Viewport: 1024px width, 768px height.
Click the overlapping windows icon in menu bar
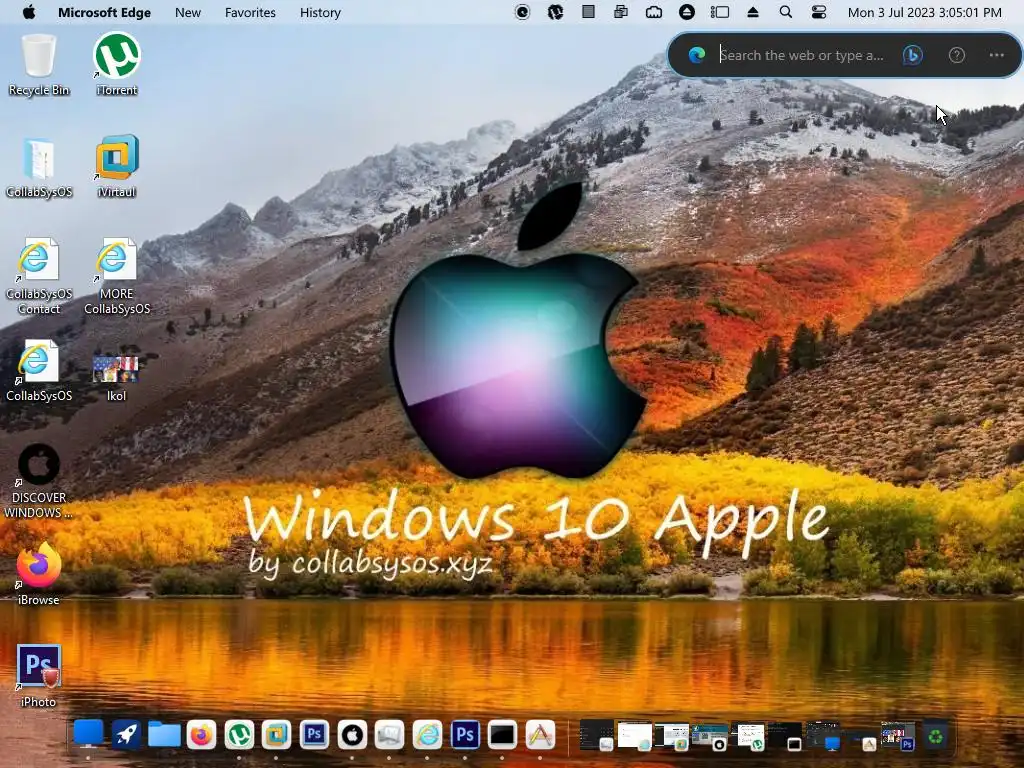click(x=620, y=12)
